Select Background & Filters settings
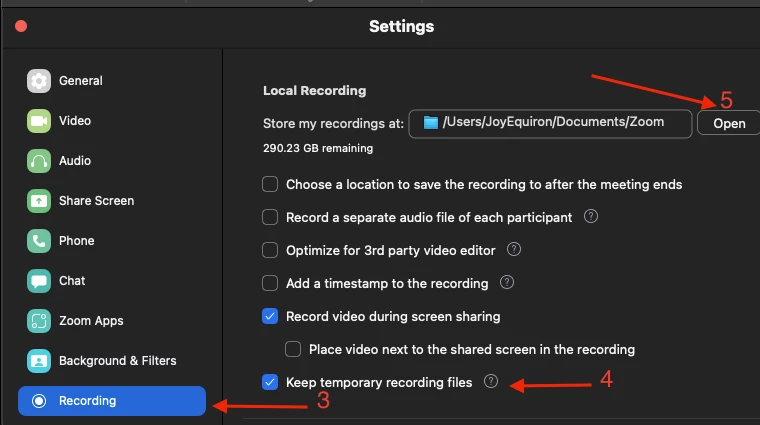Viewport: 760px width, 425px height. [x=112, y=361]
